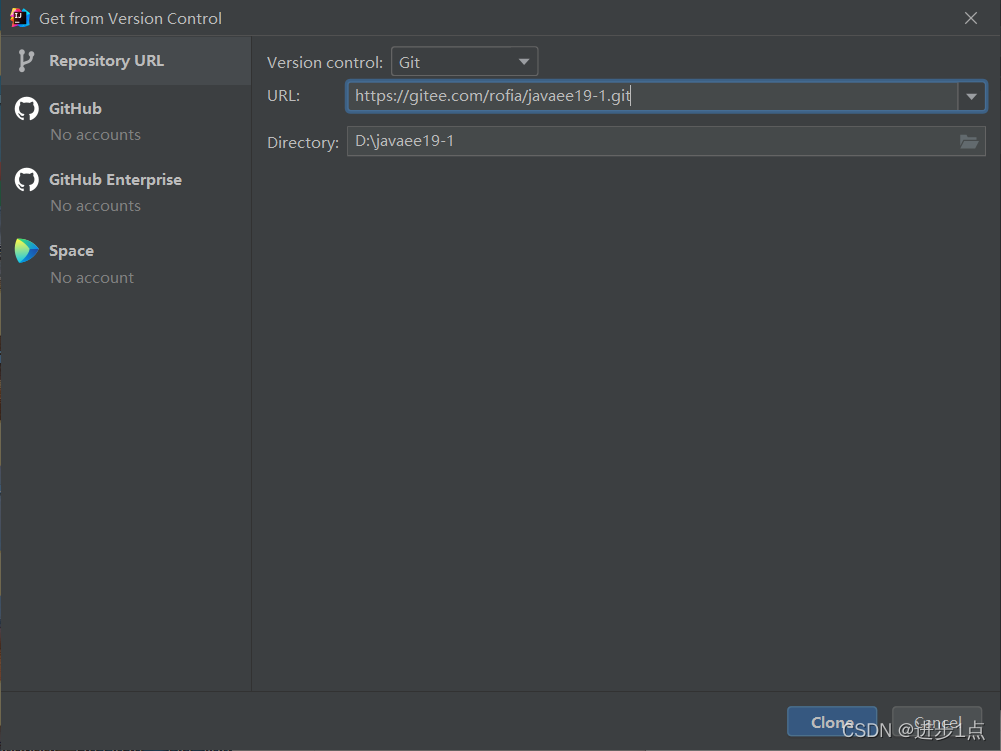This screenshot has width=1001, height=751.
Task: Close the Get from Version Control dialog
Action: pyautogui.click(x=971, y=18)
